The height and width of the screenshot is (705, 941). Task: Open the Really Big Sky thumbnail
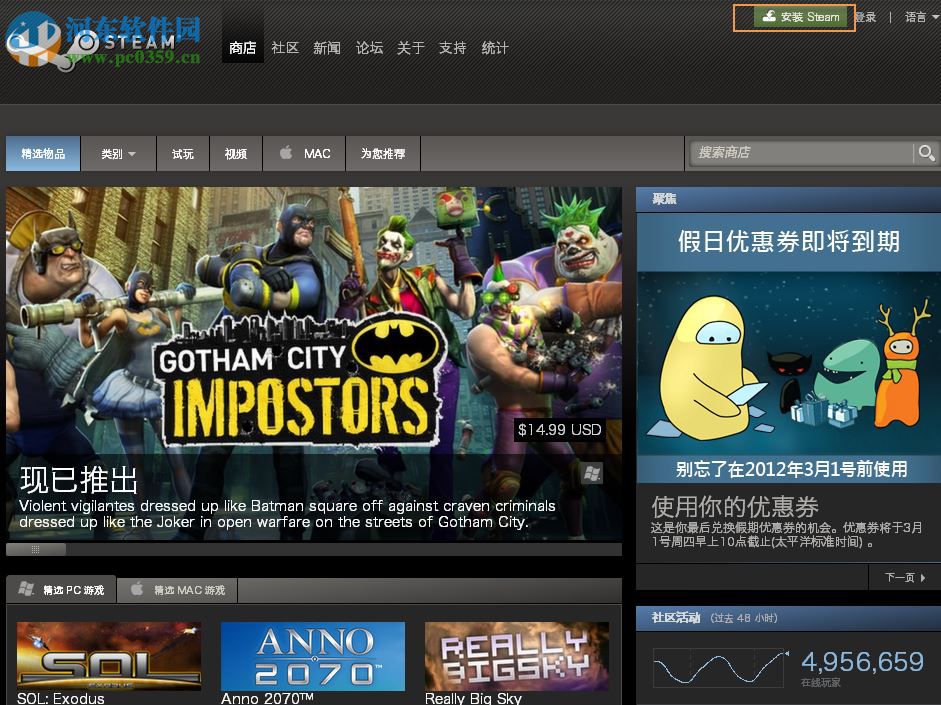tap(517, 656)
